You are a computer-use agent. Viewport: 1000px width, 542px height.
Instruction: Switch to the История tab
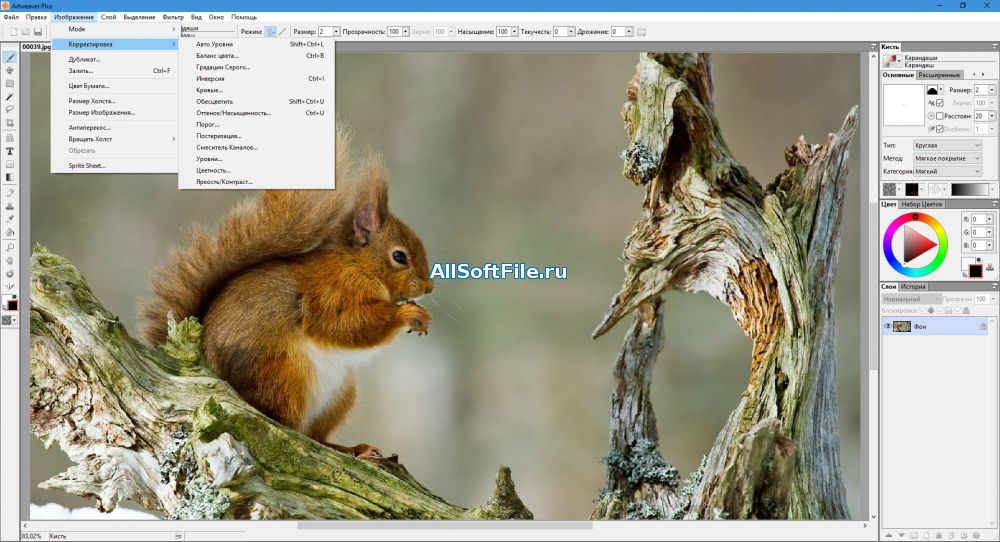tap(912, 287)
